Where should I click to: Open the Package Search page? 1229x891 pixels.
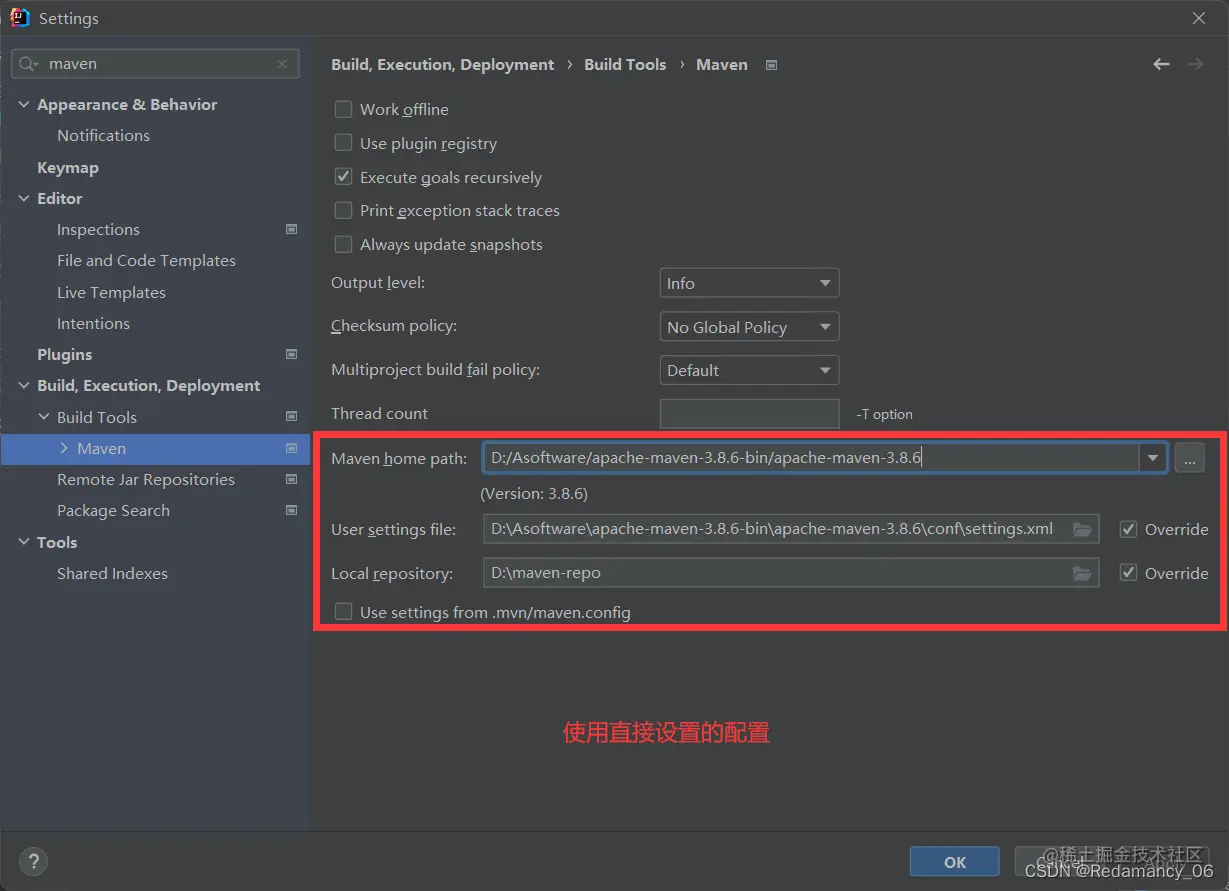click(x=113, y=510)
